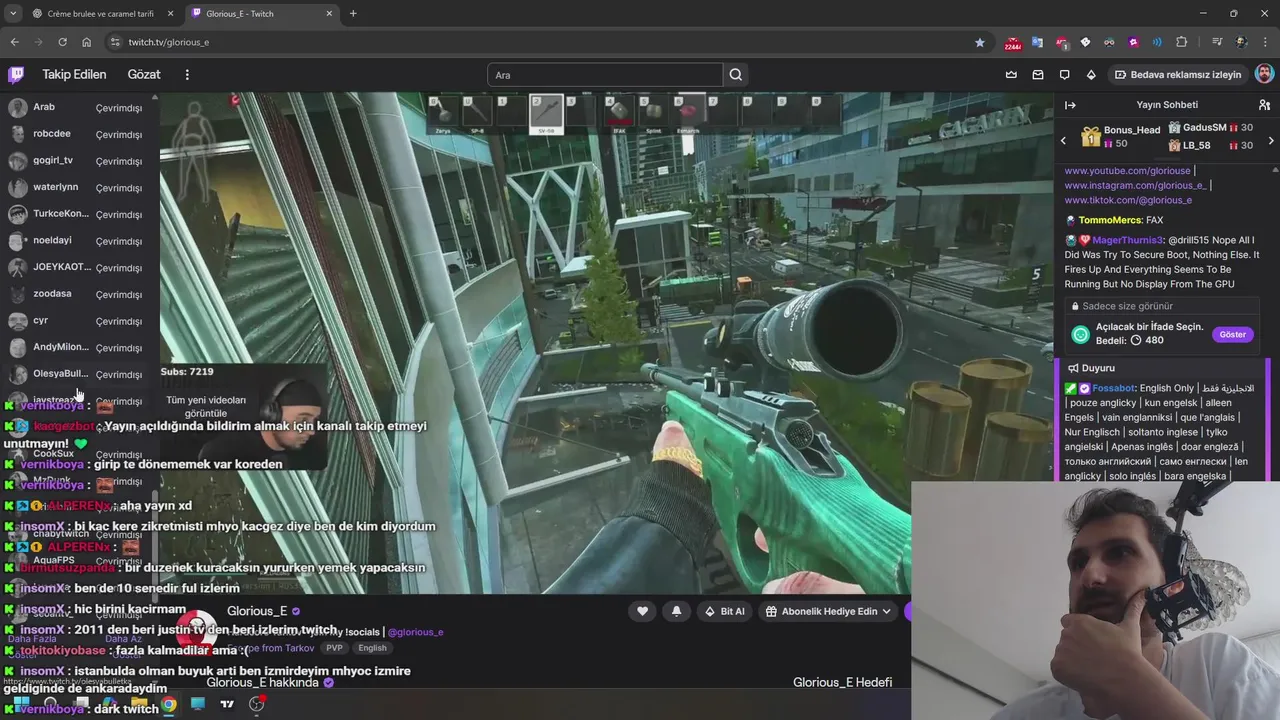Open the www.instagram.com/glorious_e_ link
Image resolution: width=1280 pixels, height=720 pixels.
[1134, 186]
